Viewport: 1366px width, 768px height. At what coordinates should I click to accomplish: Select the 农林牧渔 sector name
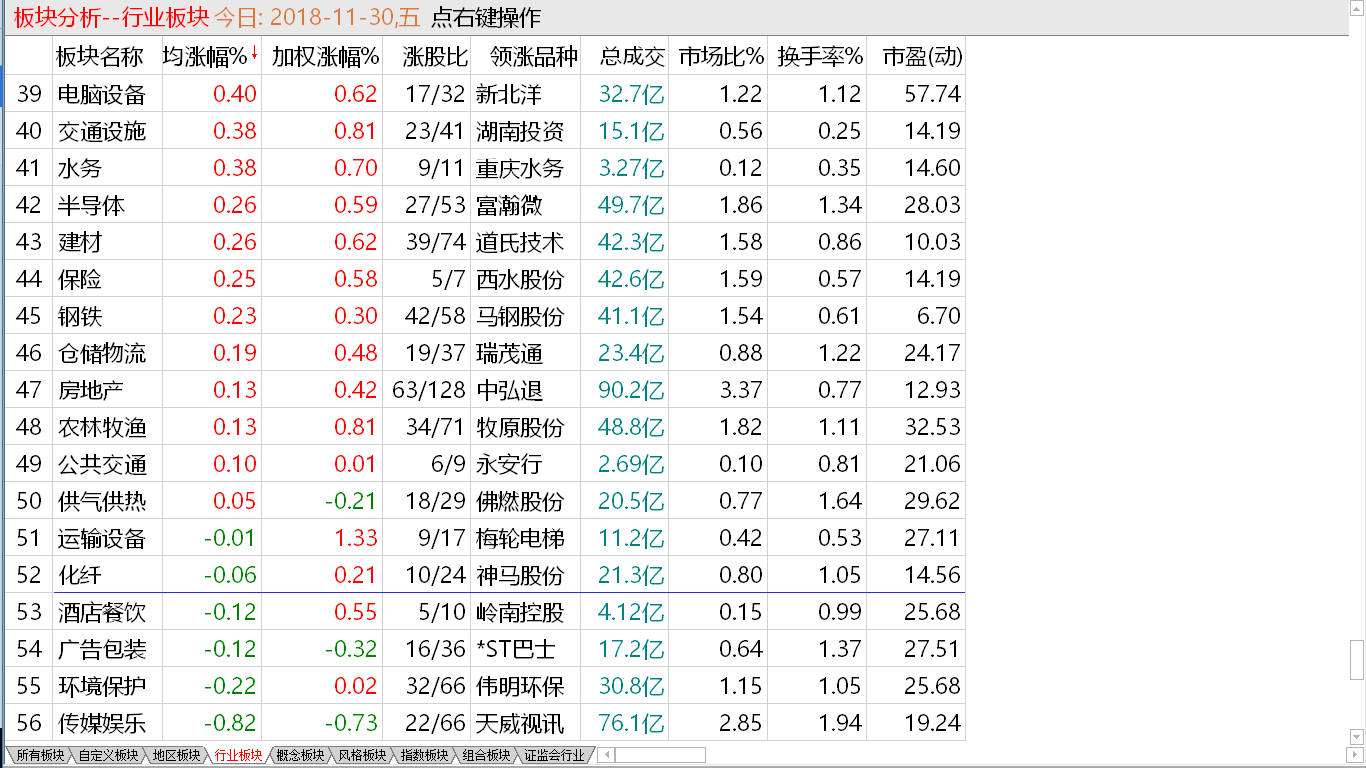click(x=101, y=427)
